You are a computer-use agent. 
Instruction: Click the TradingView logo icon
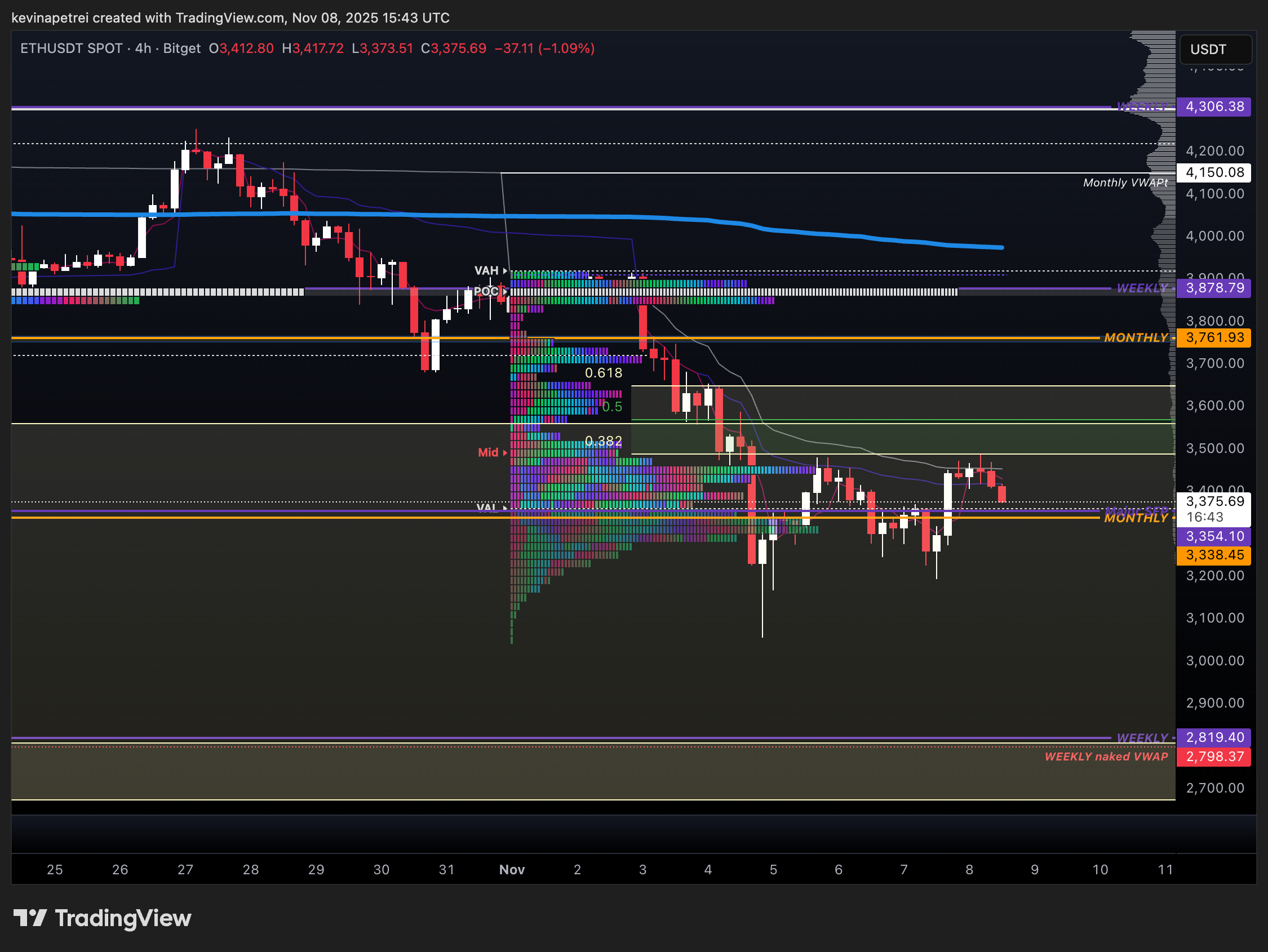30,918
